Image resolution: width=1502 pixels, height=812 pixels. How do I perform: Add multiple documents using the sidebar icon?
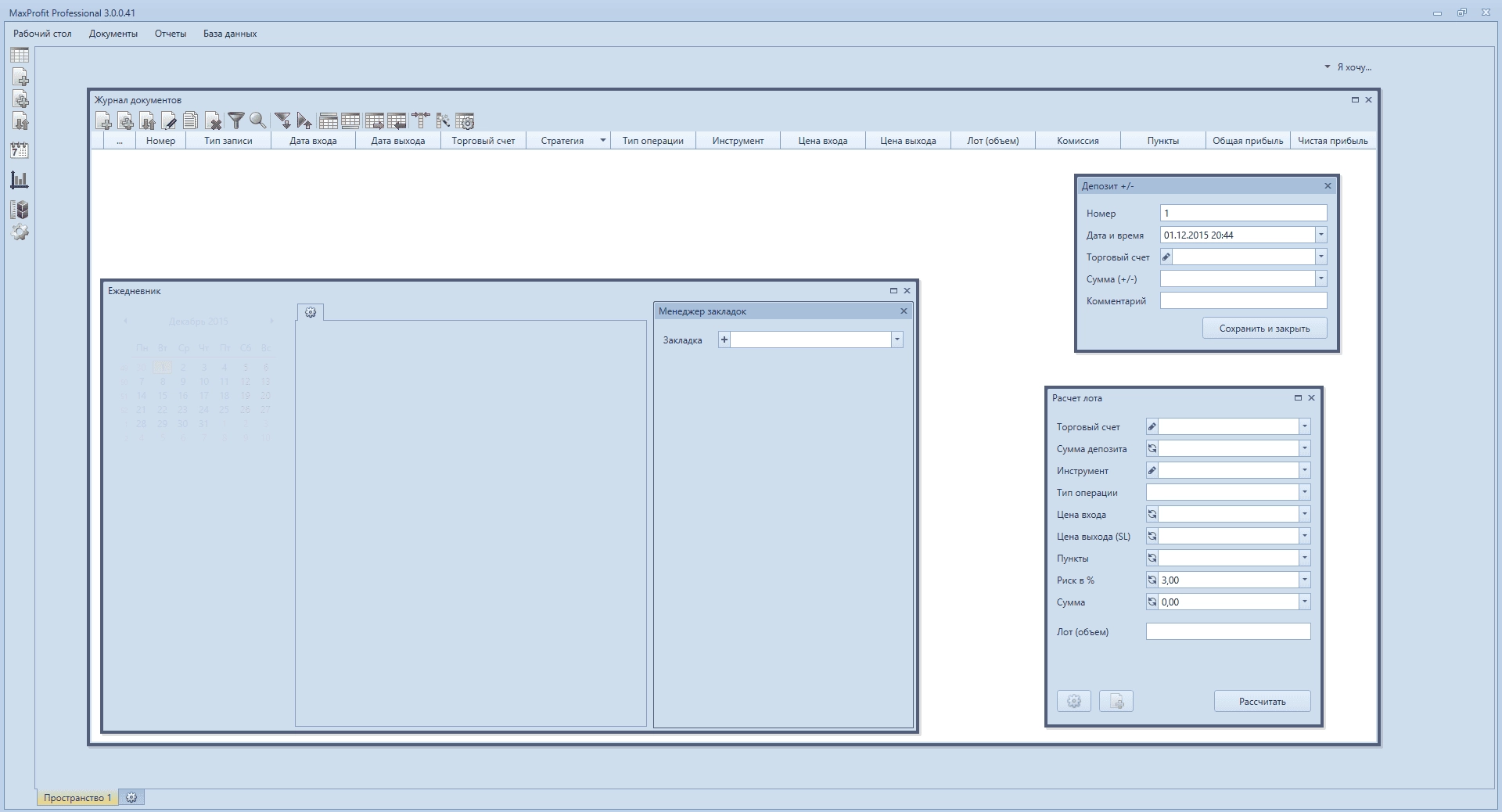click(x=20, y=99)
